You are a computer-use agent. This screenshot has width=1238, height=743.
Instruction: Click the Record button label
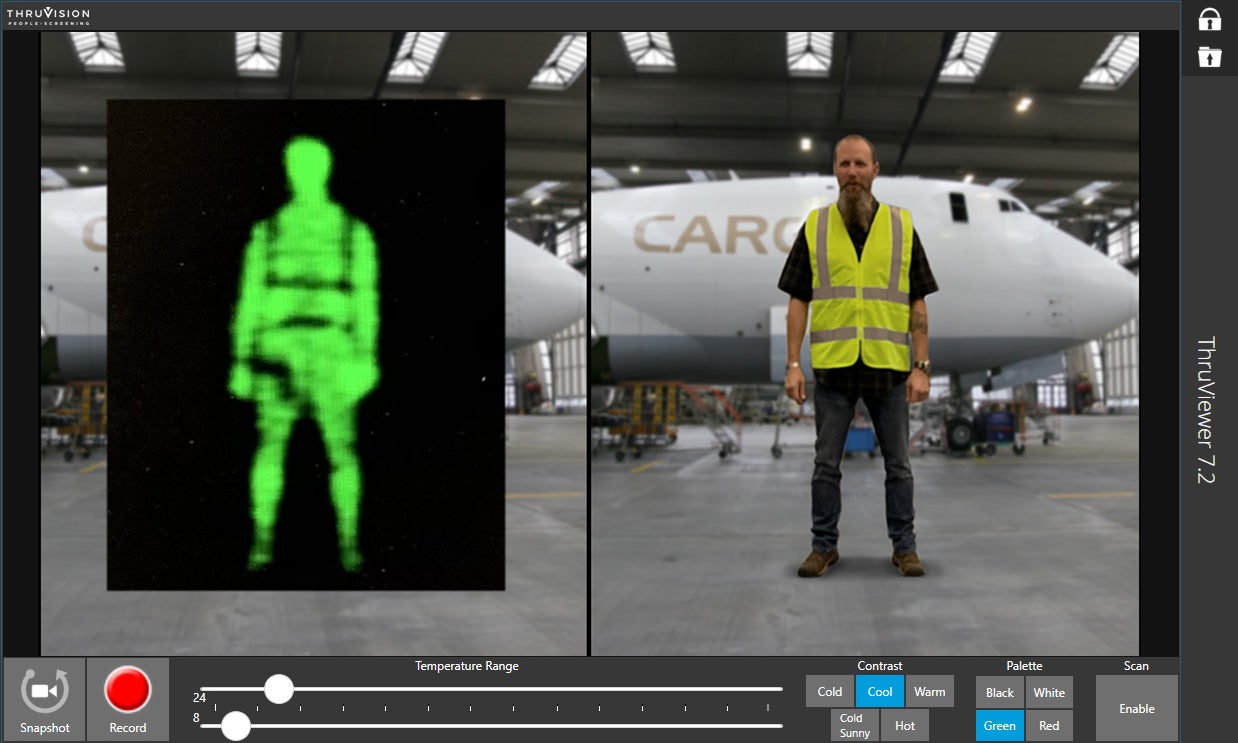[127, 728]
